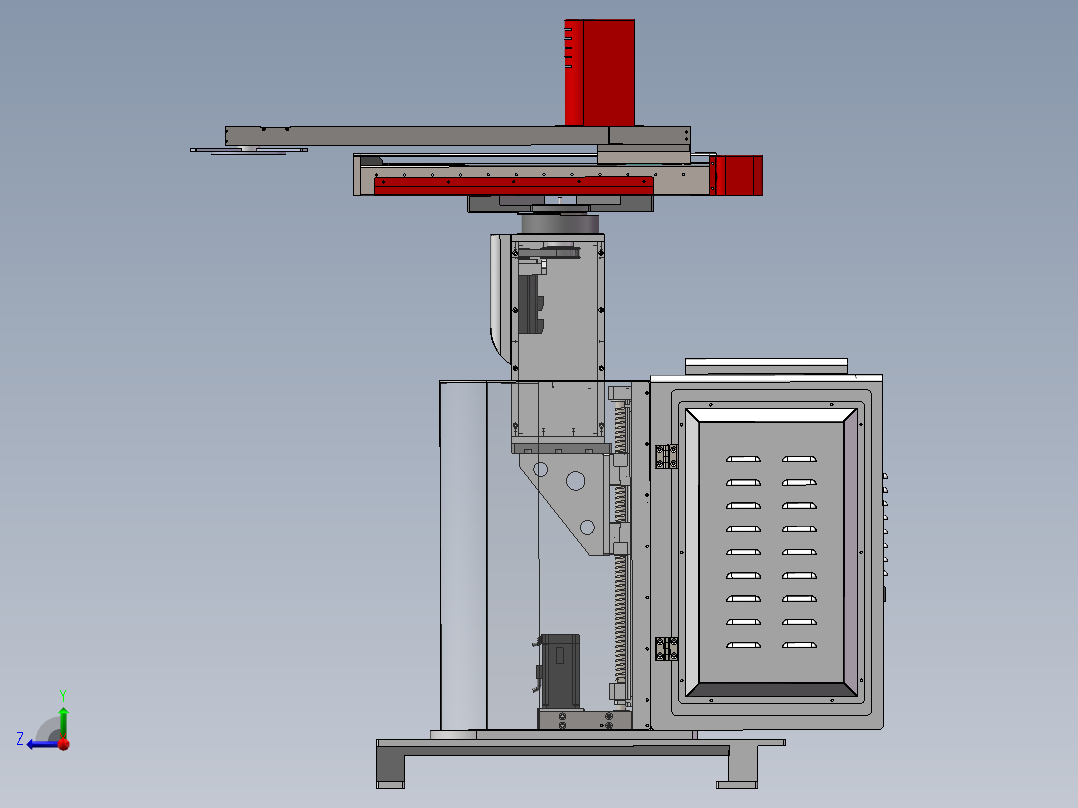Select the louvered cabinet door panel
The height and width of the screenshot is (808, 1078).
tap(771, 552)
